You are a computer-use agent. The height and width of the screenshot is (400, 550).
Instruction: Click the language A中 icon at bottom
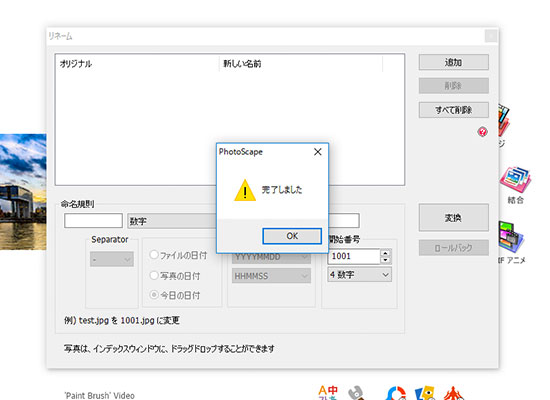pyautogui.click(x=328, y=393)
